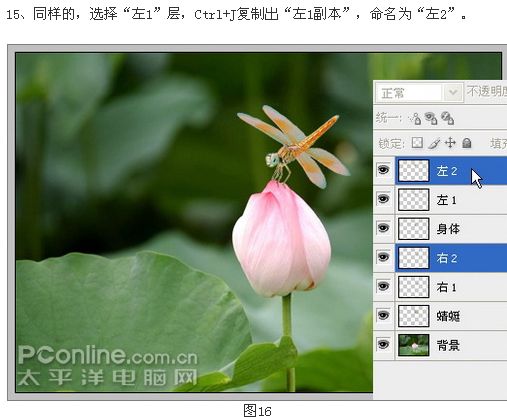Hide the 背景 layer
Image resolution: width=507 pixels, height=417 pixels.
click(383, 344)
